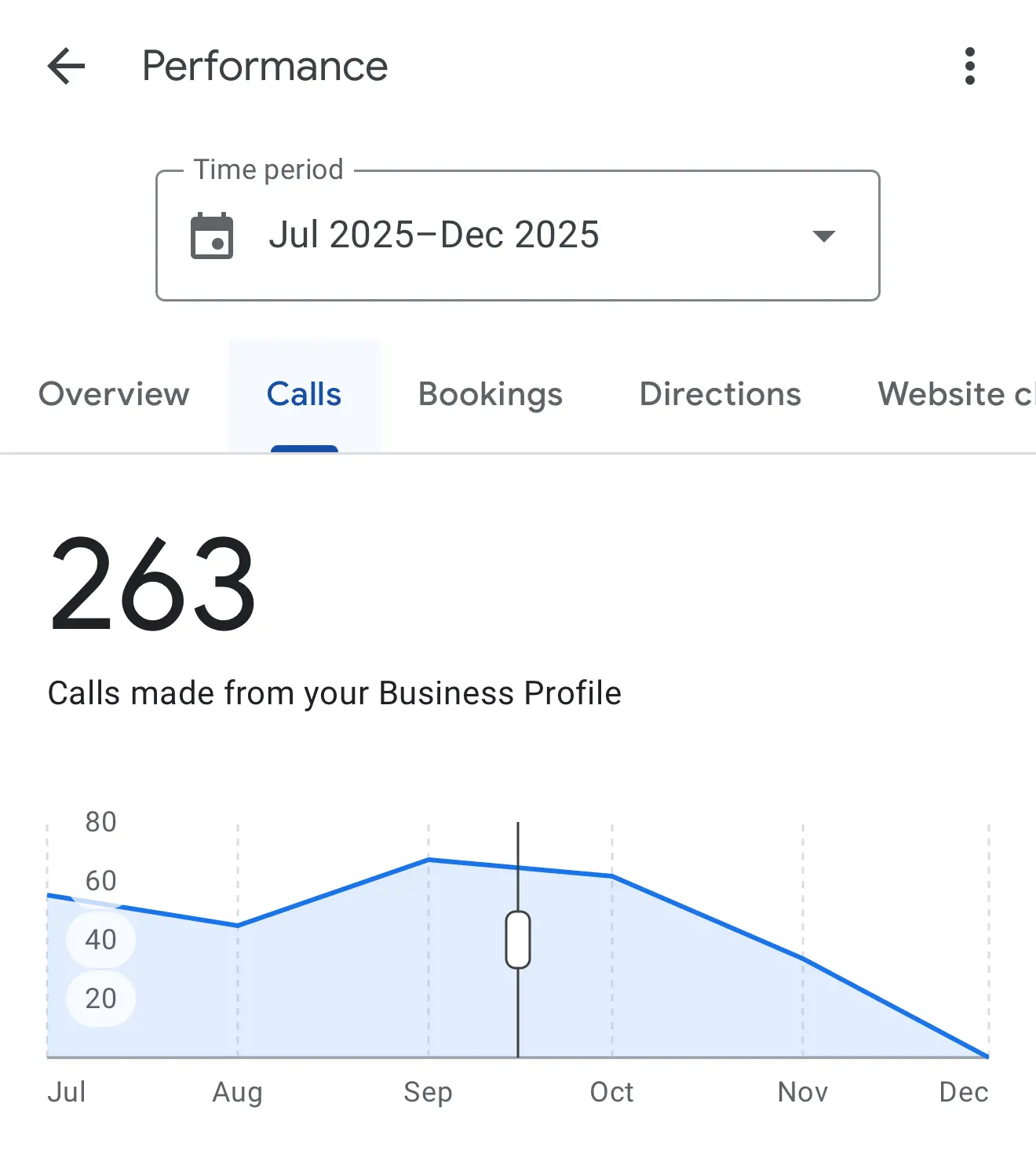1036x1162 pixels.
Task: Tap the chart scrubber handle
Action: pyautogui.click(x=518, y=941)
